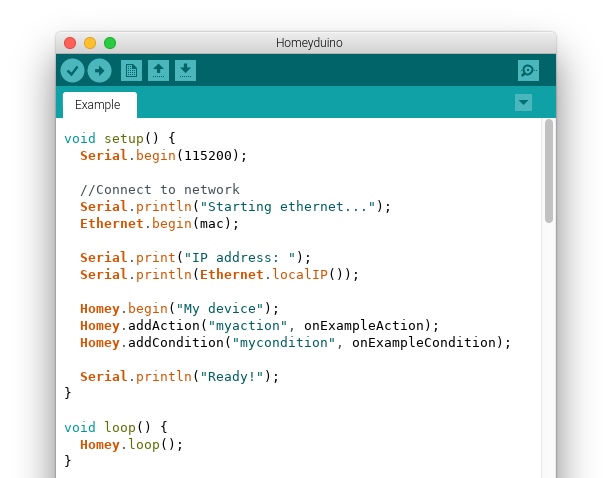Create a new sketch with the New icon

click(x=131, y=71)
